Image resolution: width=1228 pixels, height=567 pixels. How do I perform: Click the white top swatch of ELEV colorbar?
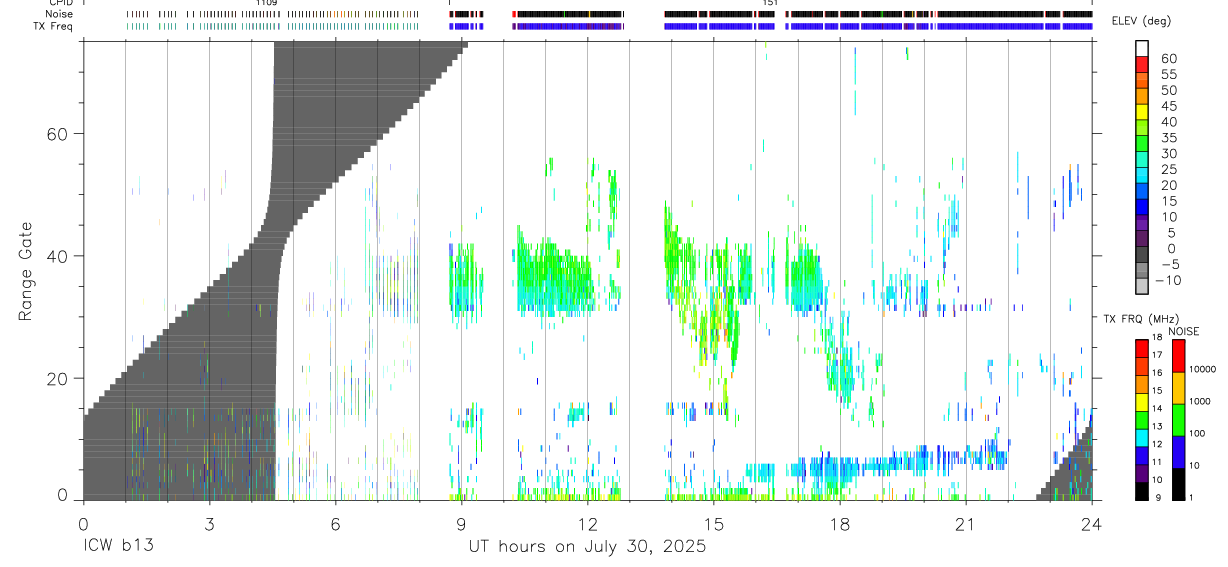(x=1142, y=48)
